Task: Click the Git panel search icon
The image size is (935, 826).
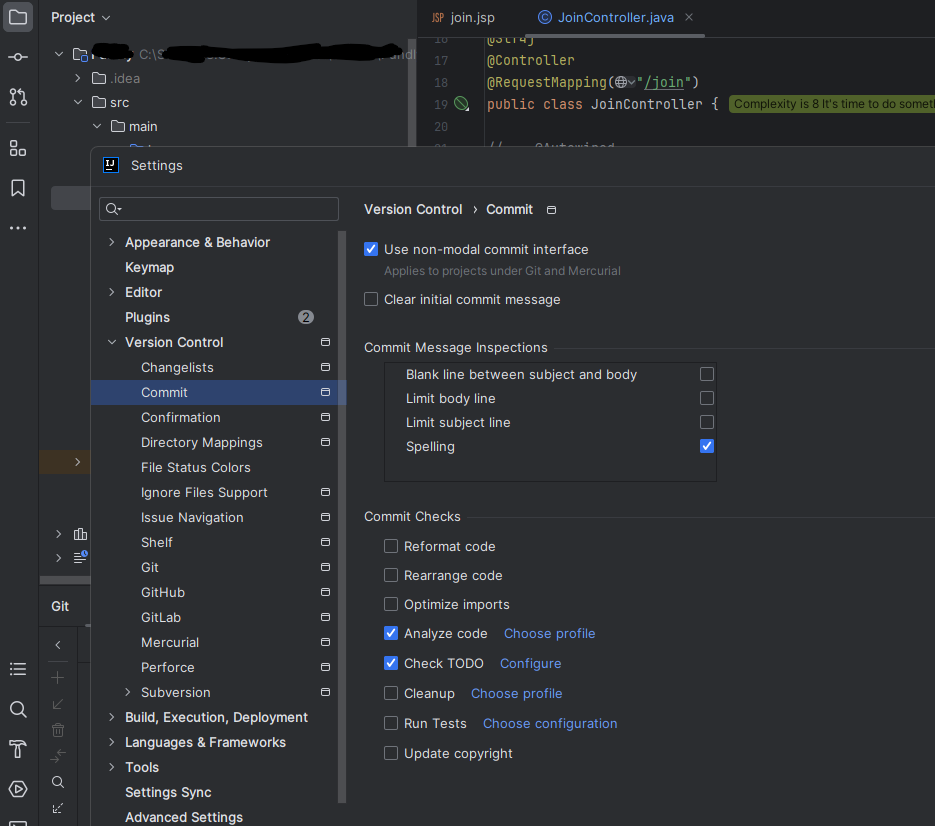Action: coord(58,782)
